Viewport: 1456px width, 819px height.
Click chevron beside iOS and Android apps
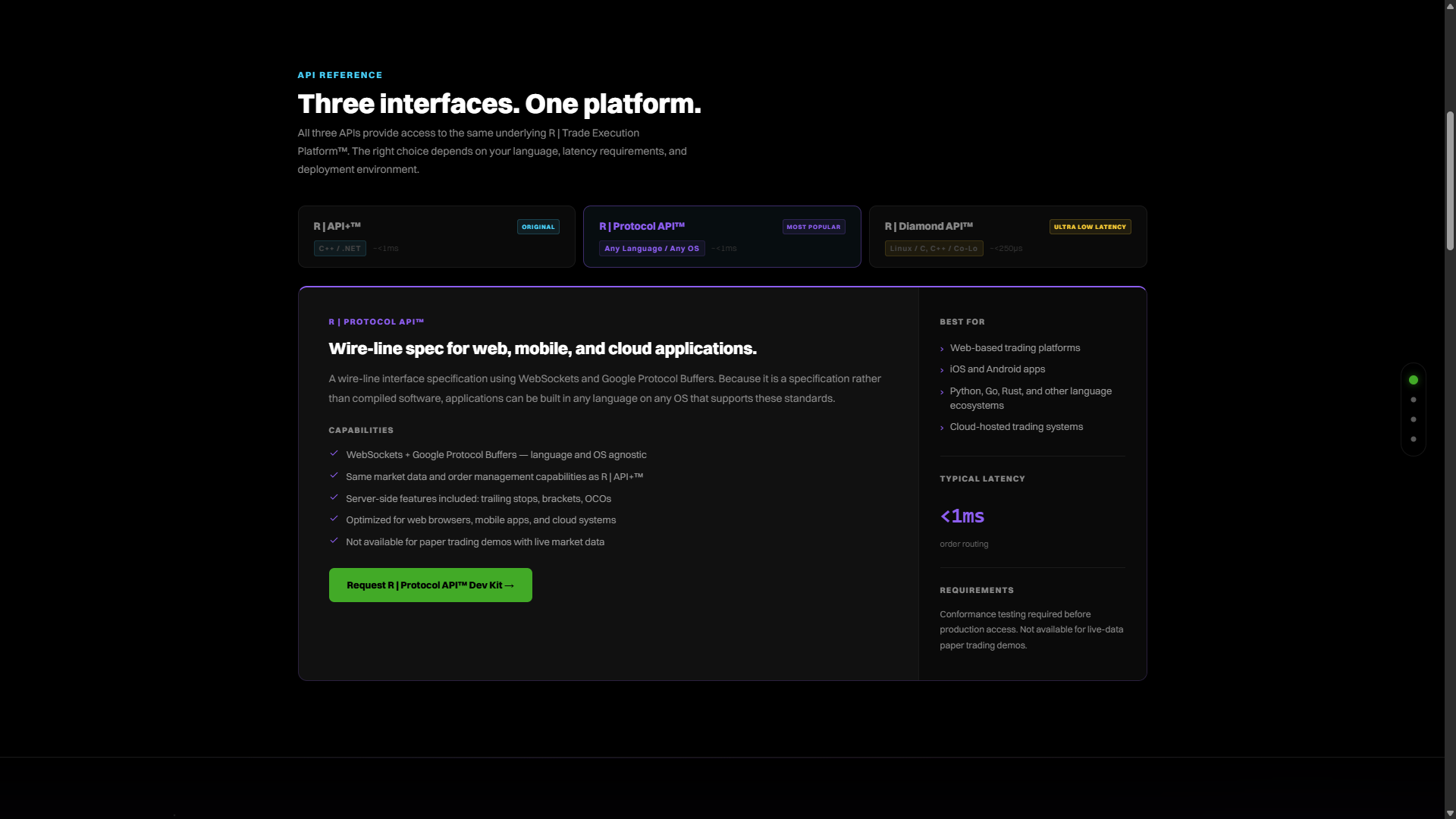click(942, 370)
